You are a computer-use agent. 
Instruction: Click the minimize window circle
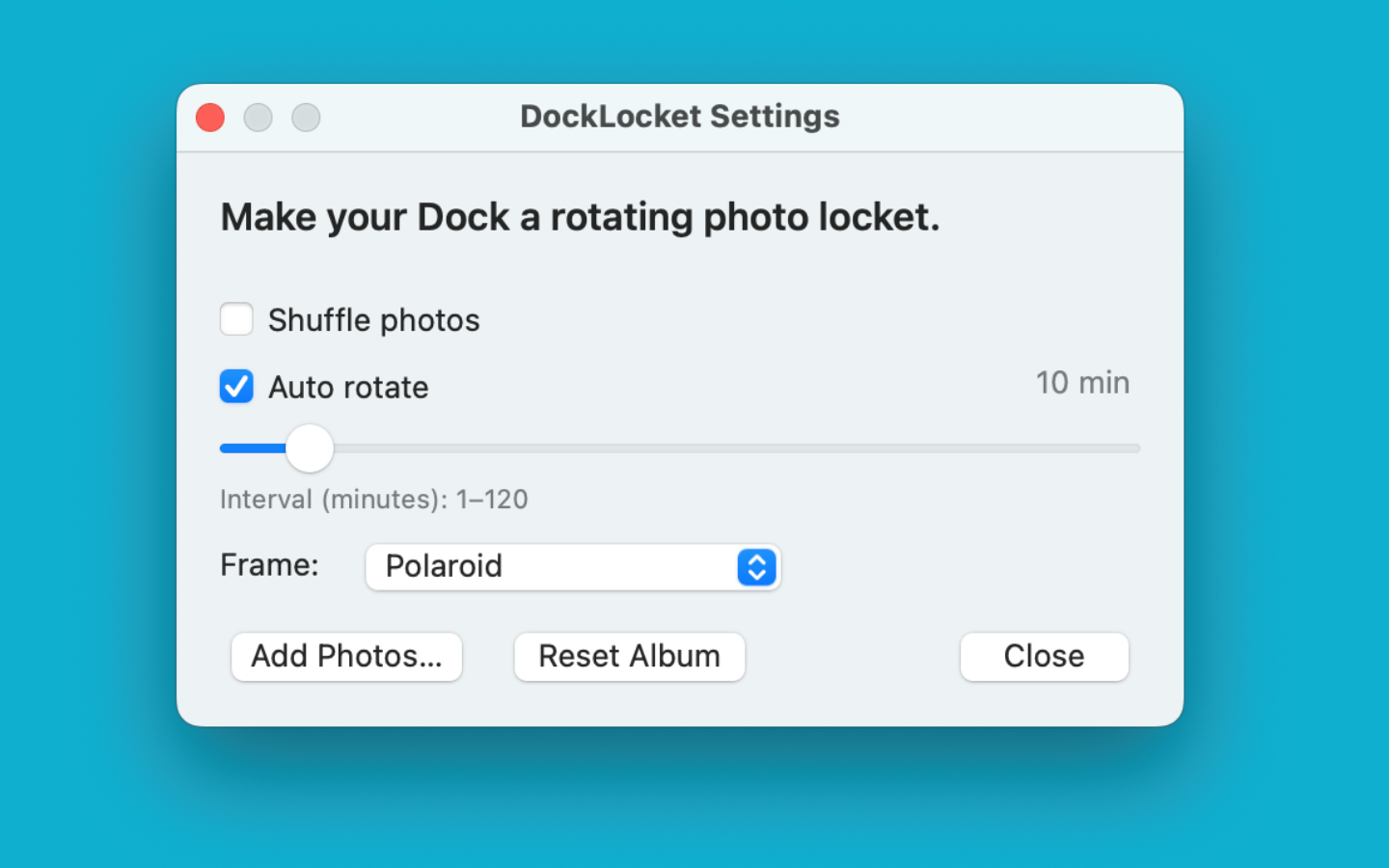[x=258, y=117]
